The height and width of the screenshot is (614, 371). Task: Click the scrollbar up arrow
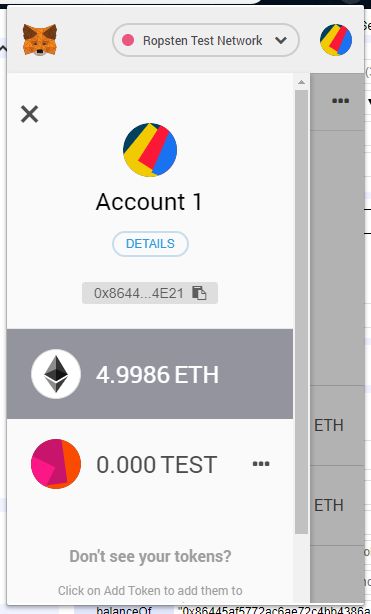(301, 82)
